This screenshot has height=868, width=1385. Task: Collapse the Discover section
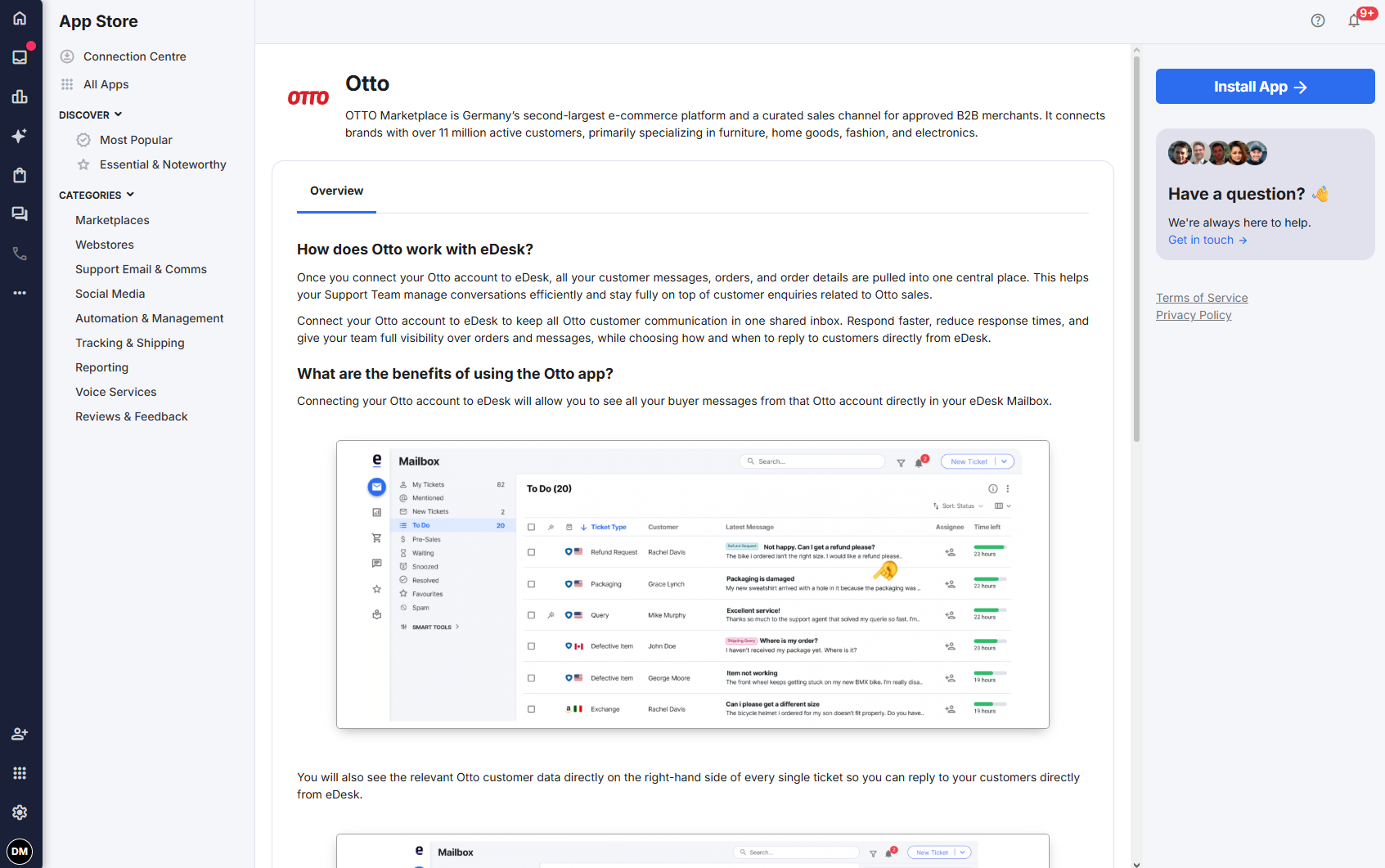pos(90,115)
